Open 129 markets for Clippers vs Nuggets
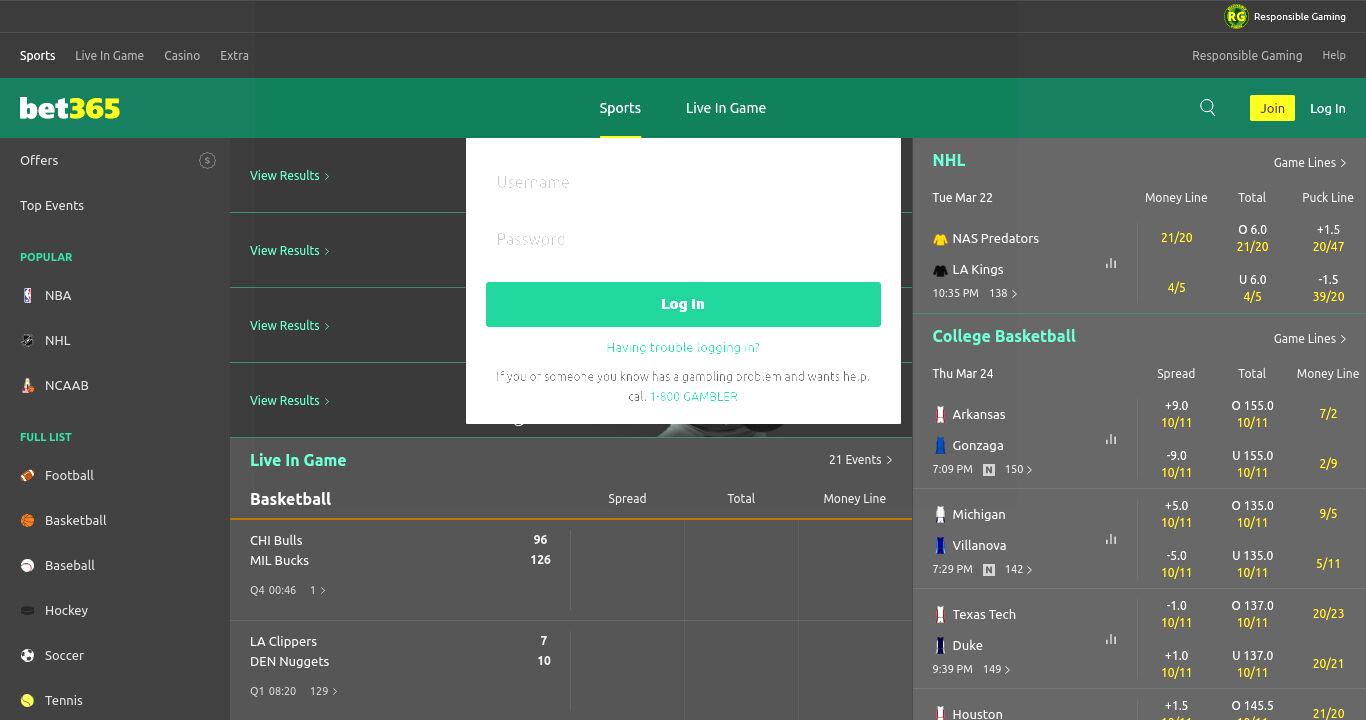 (x=324, y=691)
